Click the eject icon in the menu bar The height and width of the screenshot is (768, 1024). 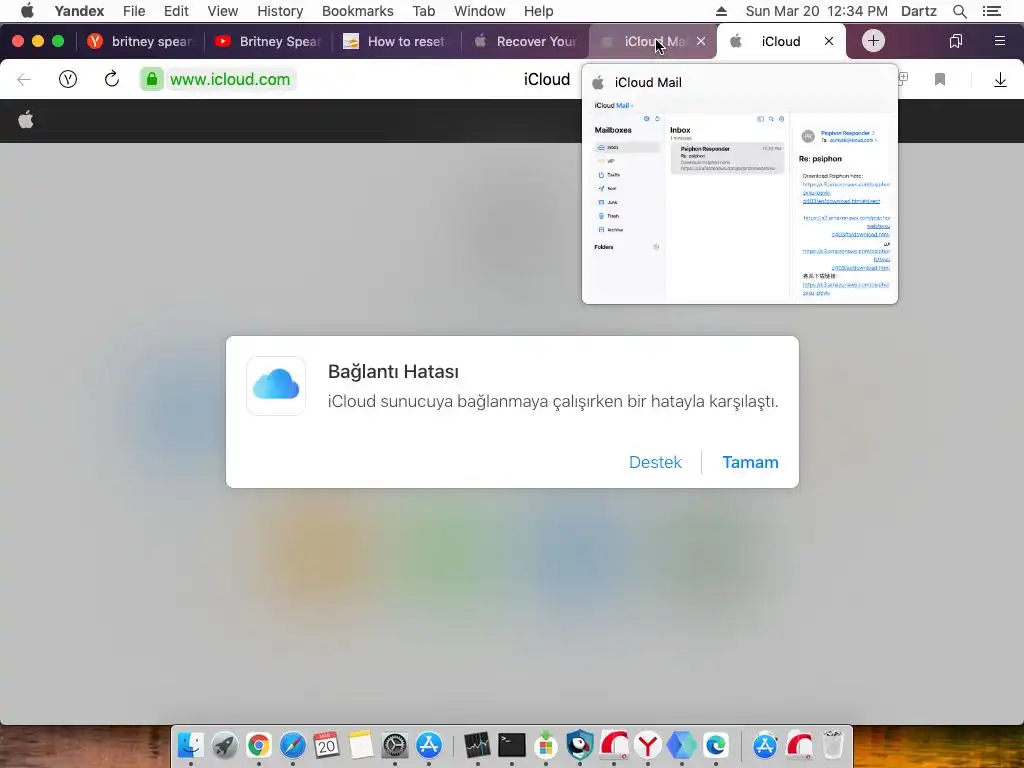pos(721,11)
